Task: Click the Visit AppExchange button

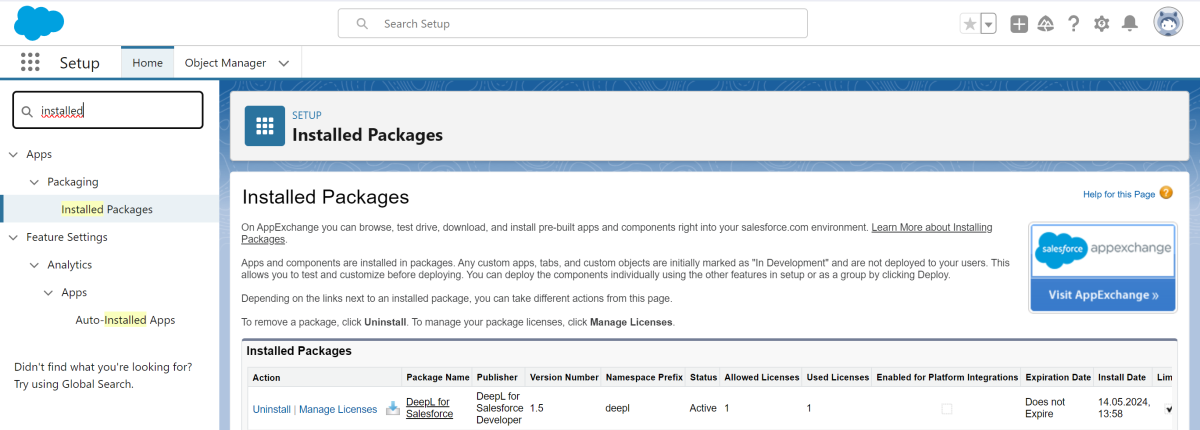Action: 1103,295
